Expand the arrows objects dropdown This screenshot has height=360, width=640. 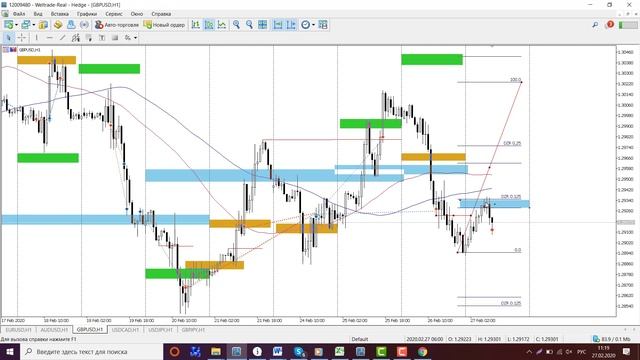135,38
